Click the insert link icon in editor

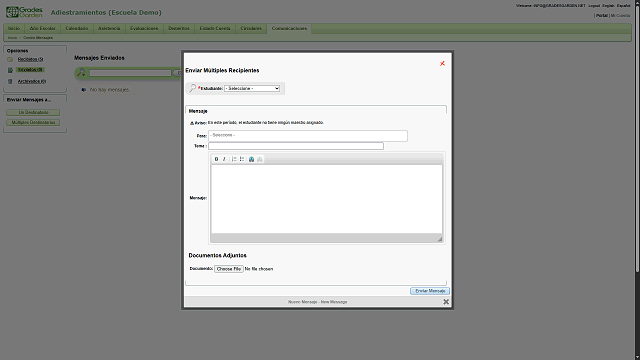tap(251, 159)
